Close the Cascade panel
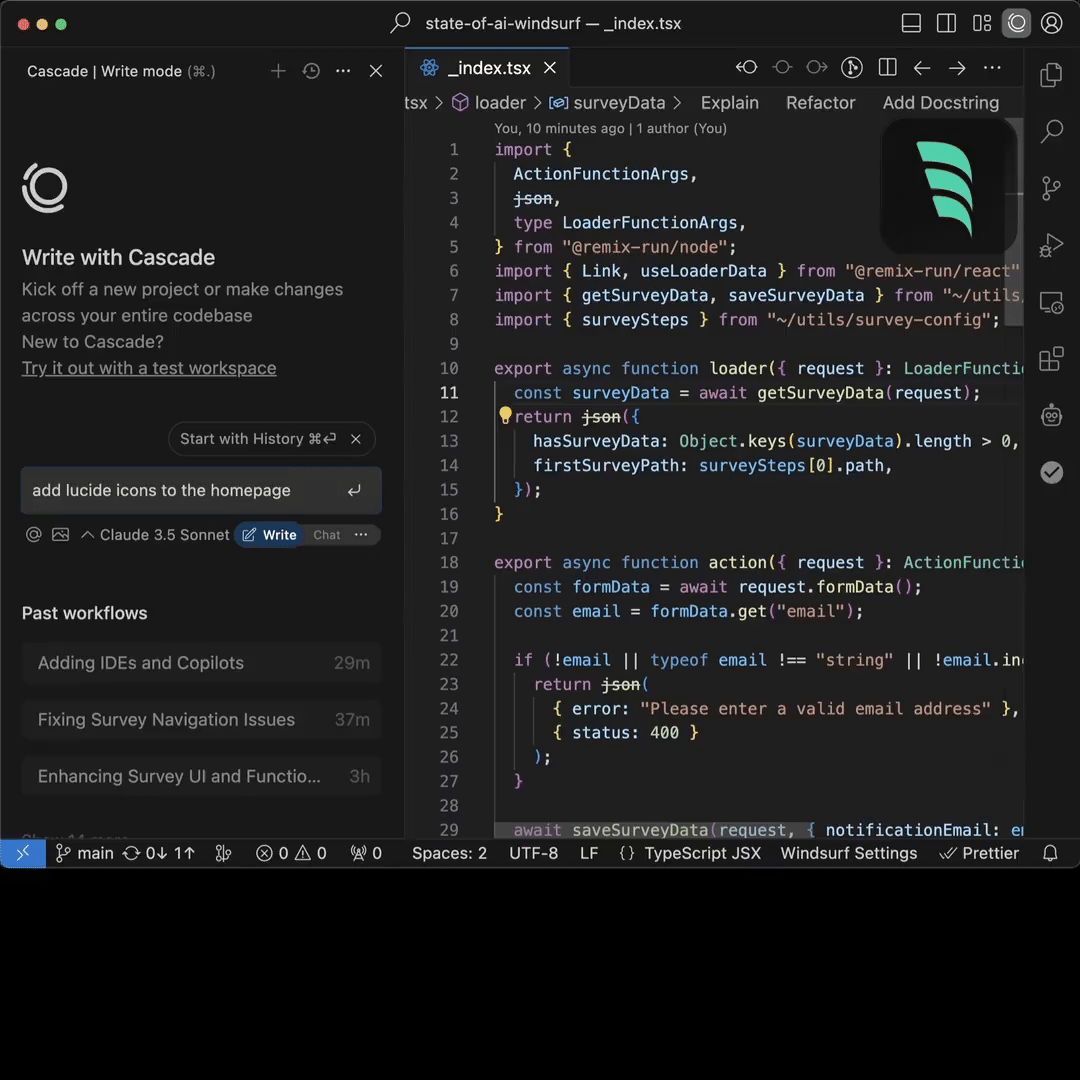 tap(376, 71)
